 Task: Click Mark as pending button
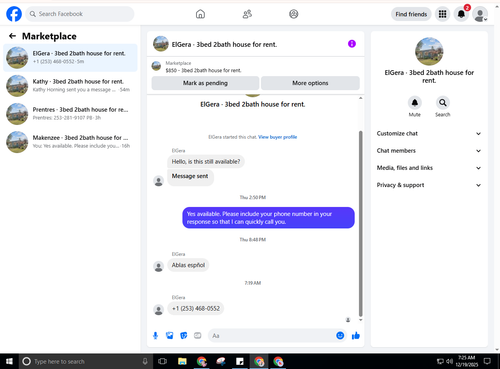click(x=205, y=83)
